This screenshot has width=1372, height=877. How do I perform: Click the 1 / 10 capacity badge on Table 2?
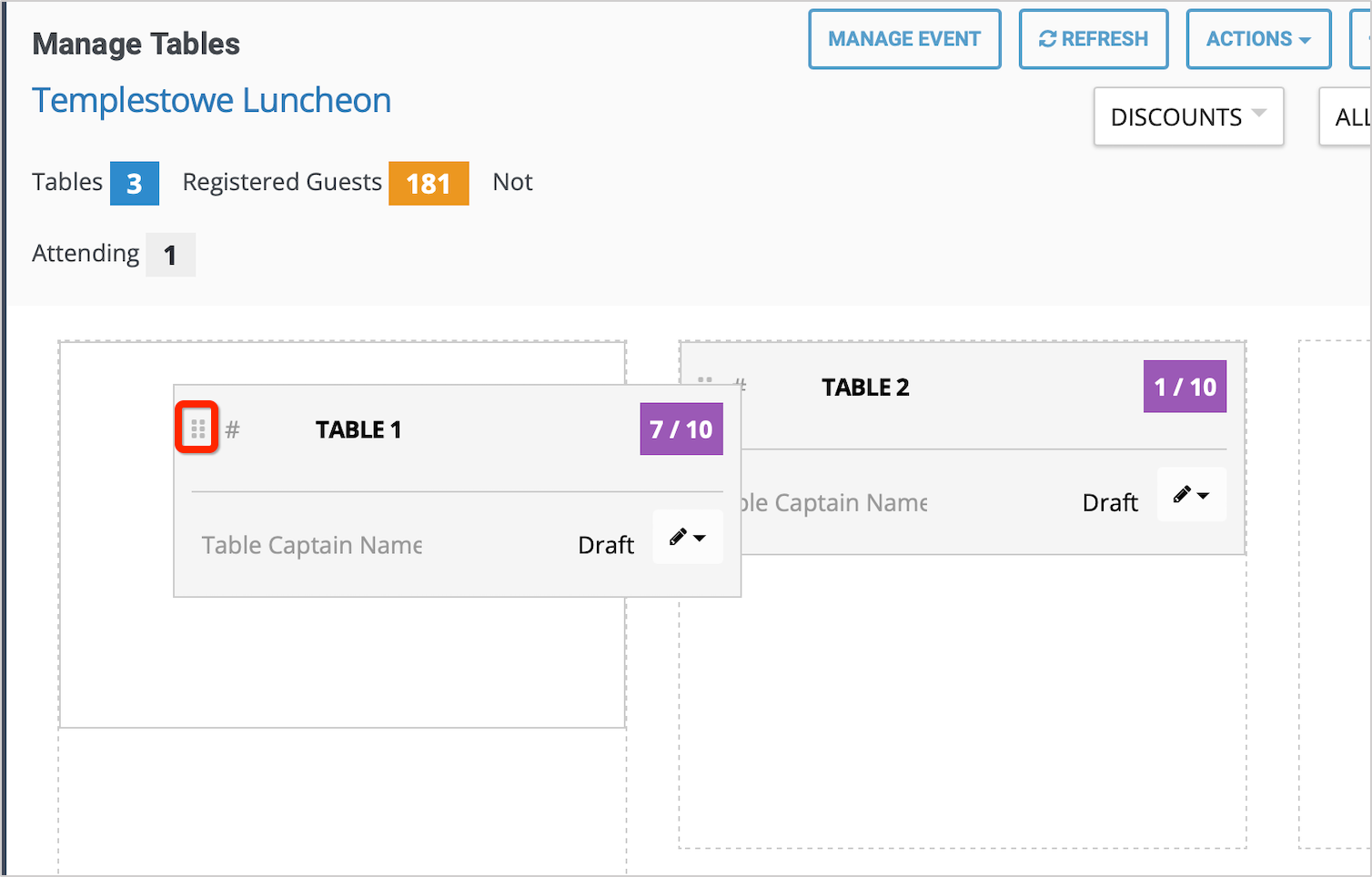tap(1184, 386)
